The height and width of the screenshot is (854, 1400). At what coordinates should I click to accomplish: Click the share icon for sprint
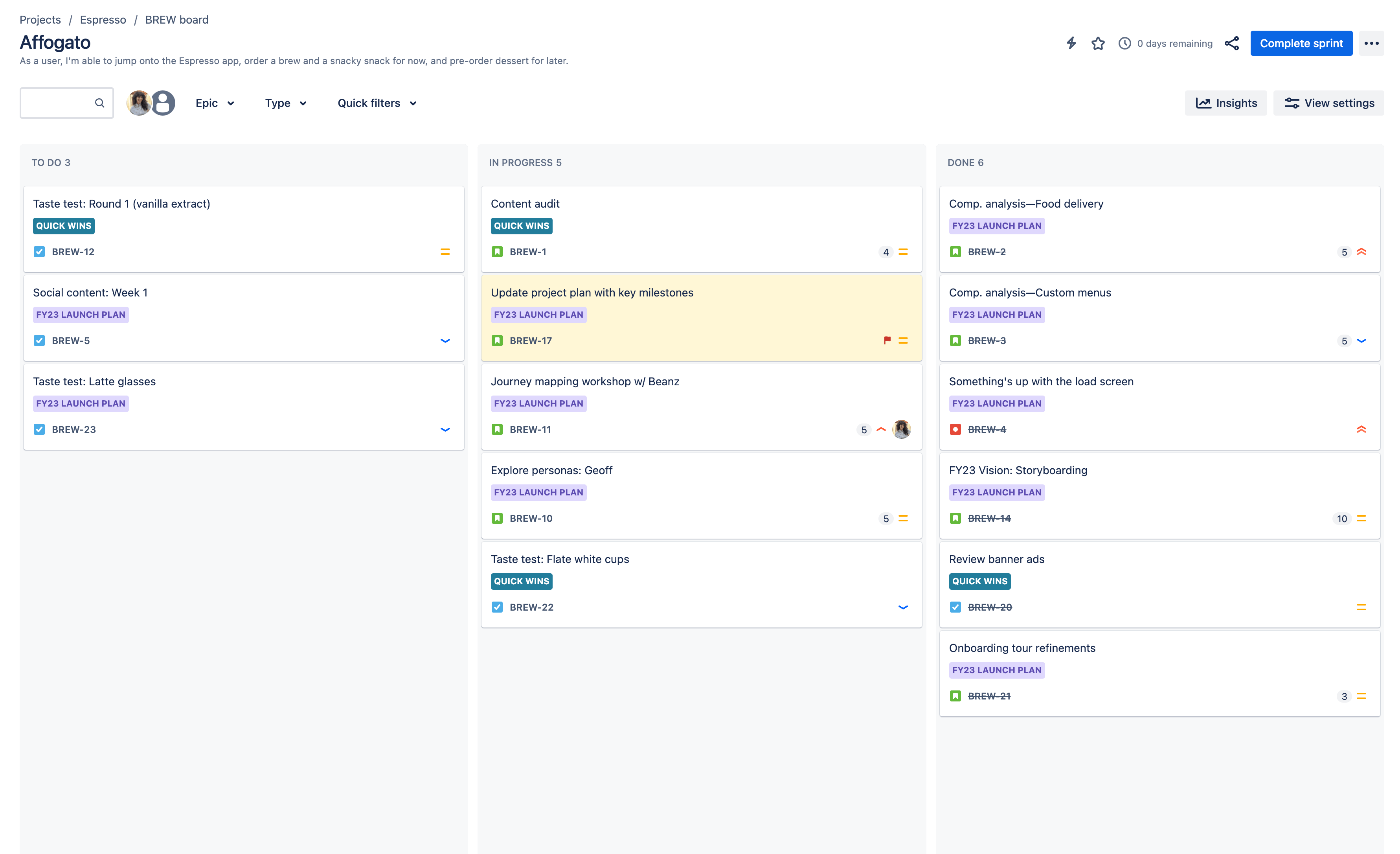(x=1233, y=43)
